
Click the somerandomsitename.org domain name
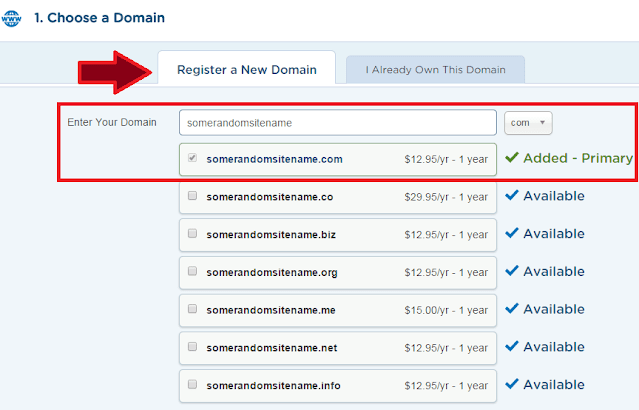(x=272, y=273)
